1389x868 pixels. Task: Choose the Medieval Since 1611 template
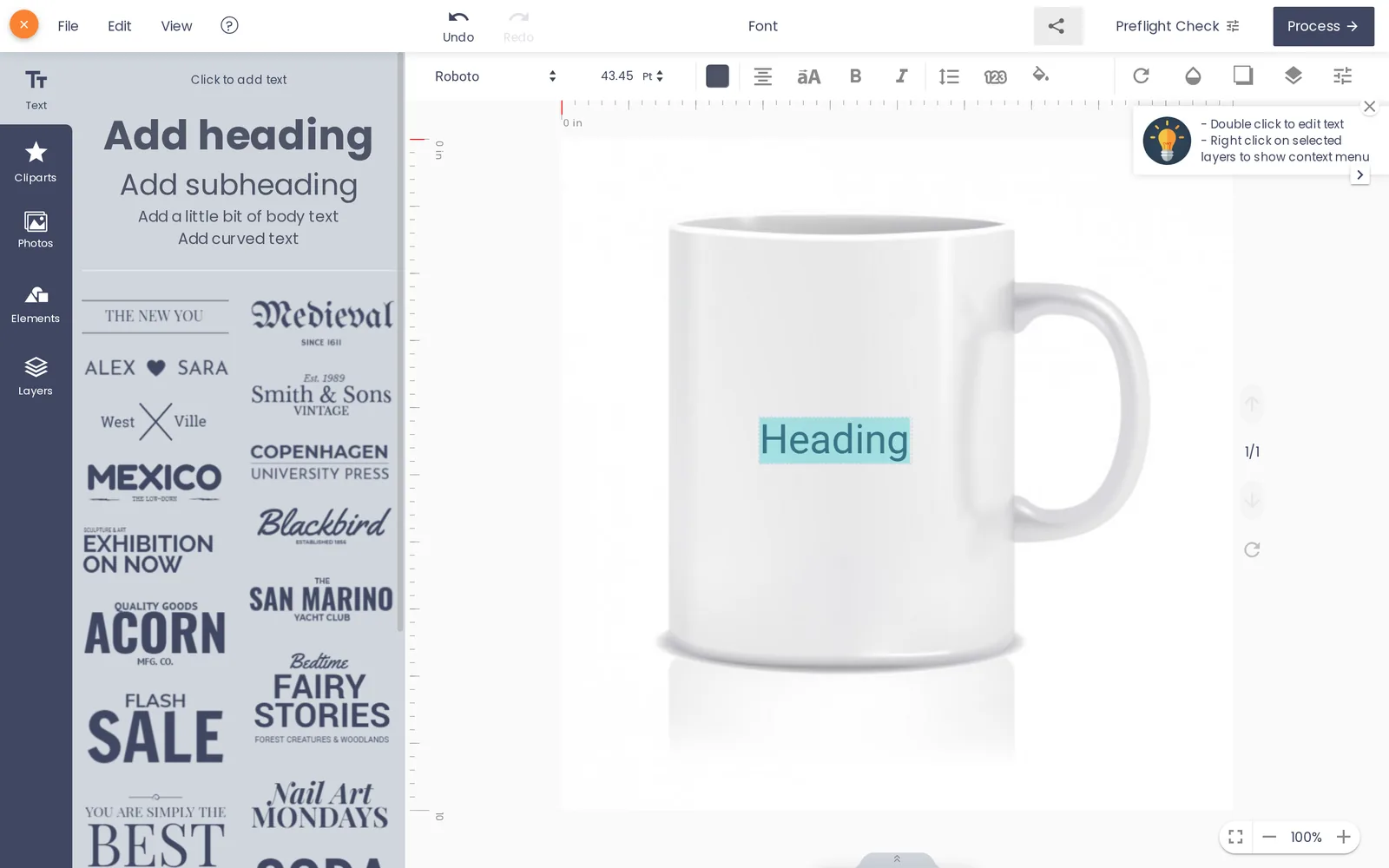pos(321,323)
